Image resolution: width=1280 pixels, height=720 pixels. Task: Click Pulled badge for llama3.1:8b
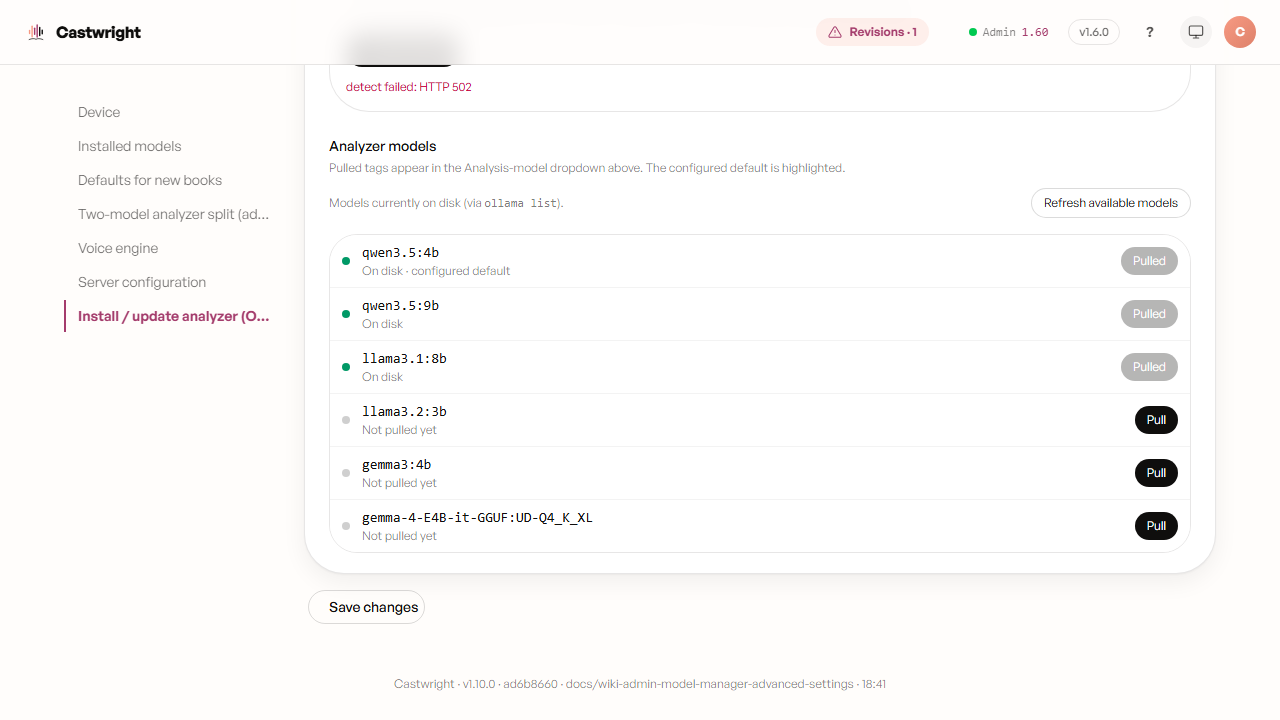pos(1149,367)
